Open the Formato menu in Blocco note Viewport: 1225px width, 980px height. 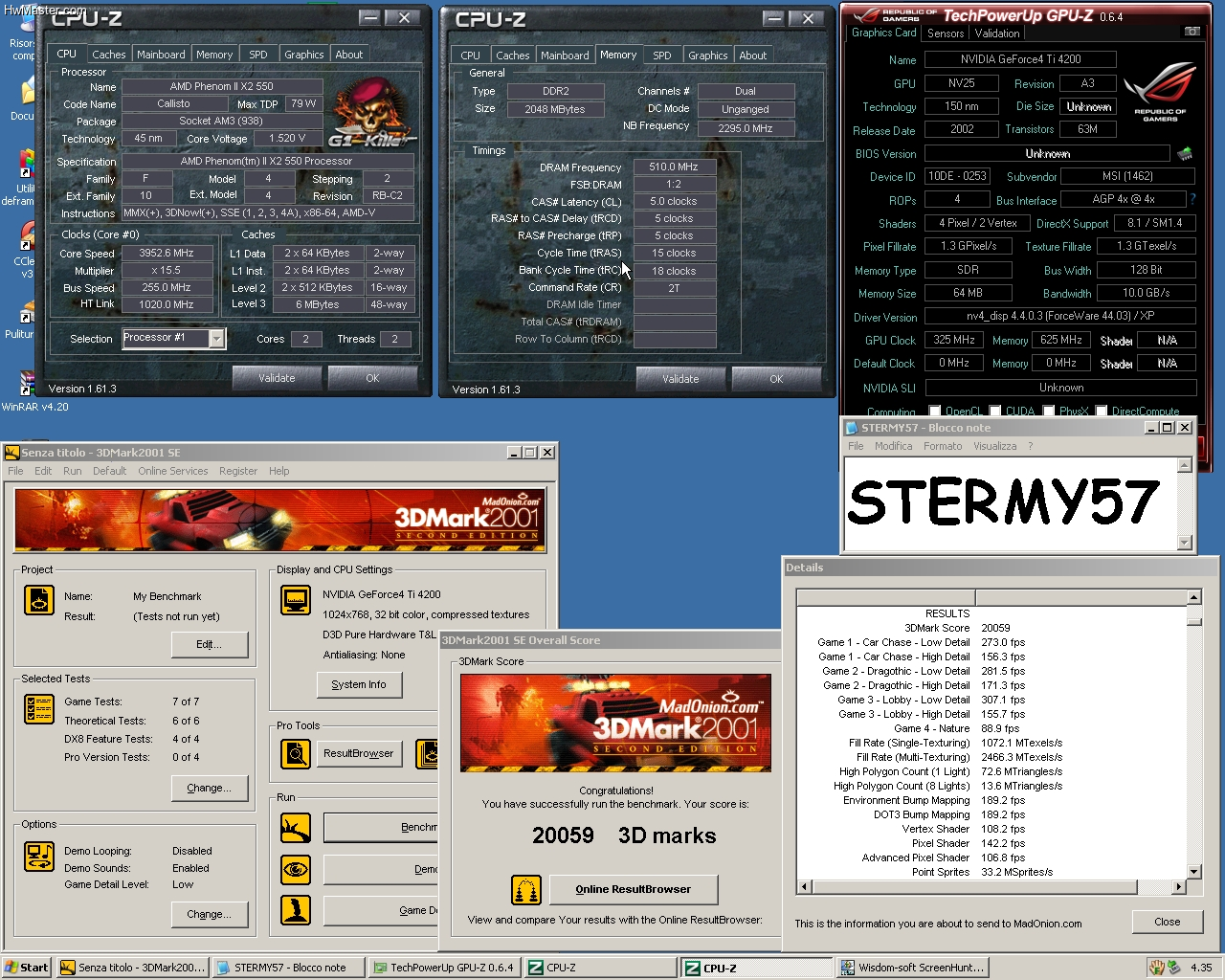tap(943, 446)
